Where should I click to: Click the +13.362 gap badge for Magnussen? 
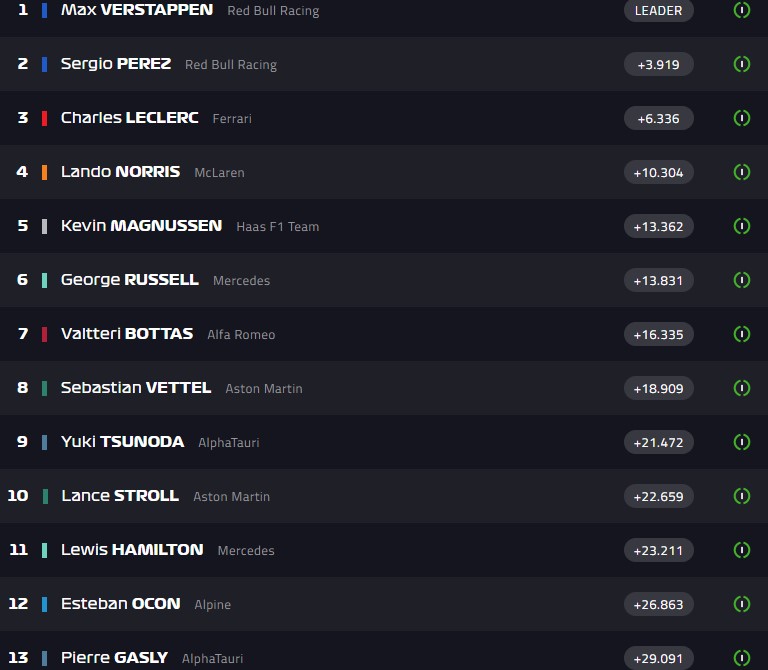658,226
